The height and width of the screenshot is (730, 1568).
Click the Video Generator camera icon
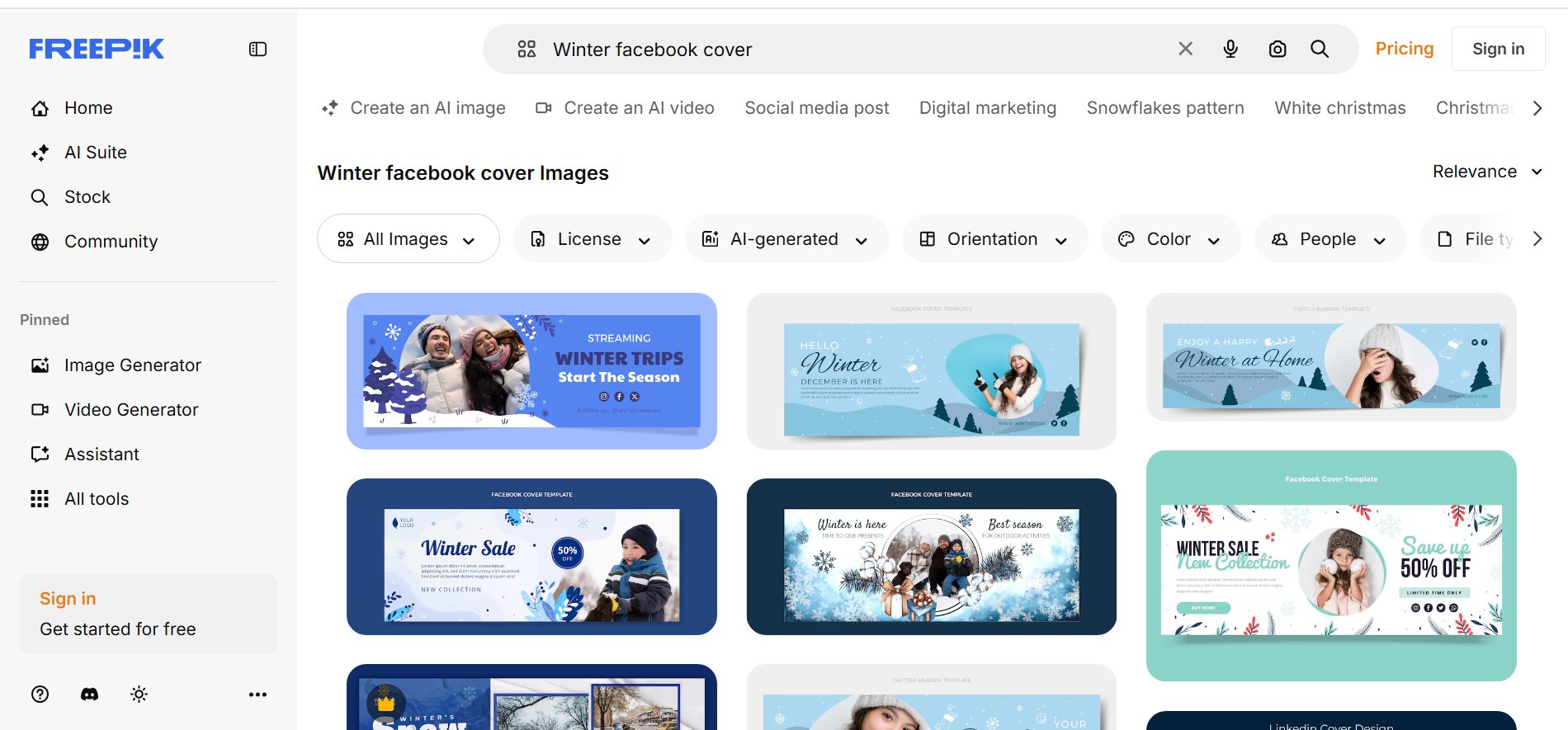pyautogui.click(x=40, y=410)
